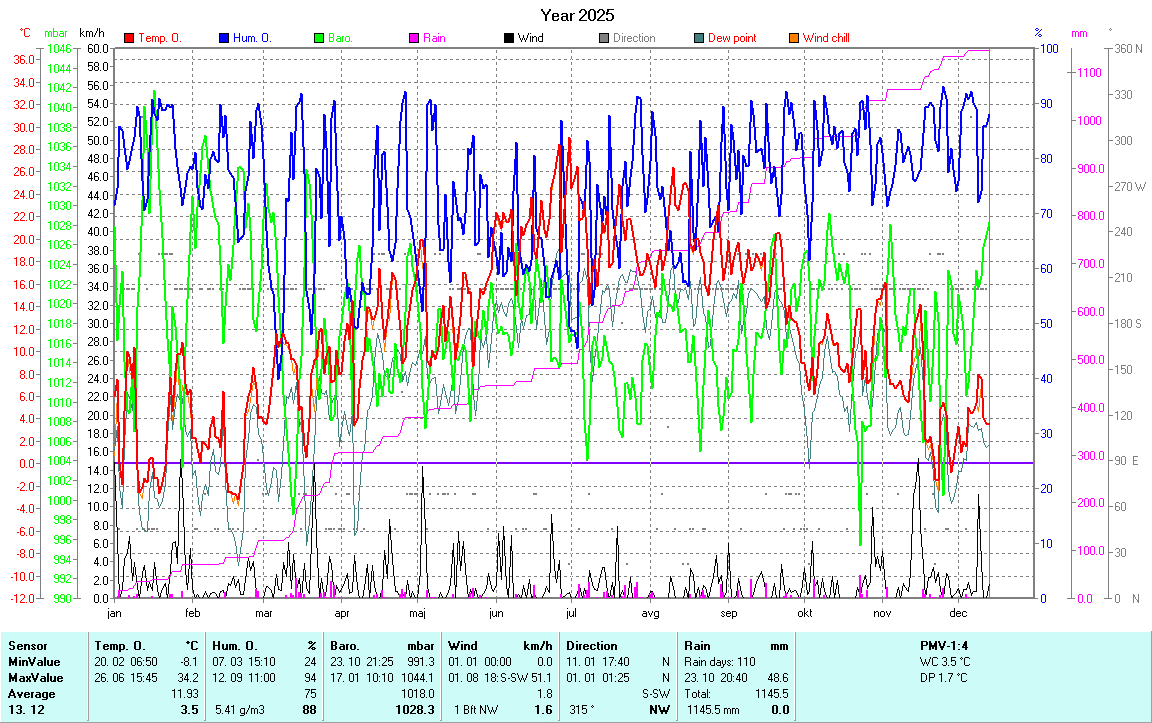This screenshot has height=723, width=1152.
Task: Click the blue Hum. O. legend swatch
Action: coord(224,38)
